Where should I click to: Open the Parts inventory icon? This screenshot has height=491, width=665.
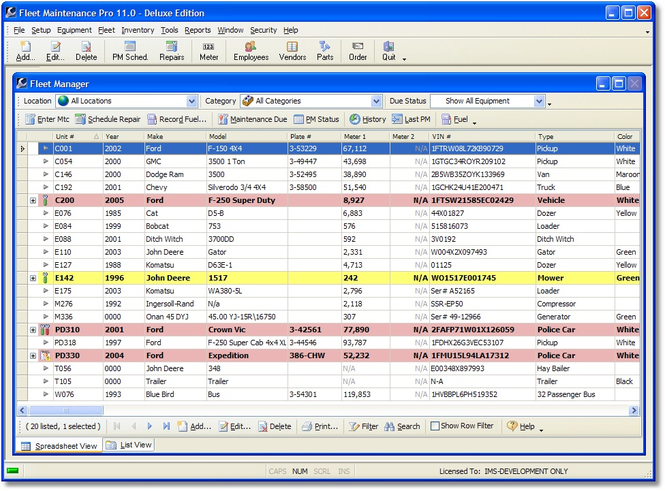click(325, 51)
